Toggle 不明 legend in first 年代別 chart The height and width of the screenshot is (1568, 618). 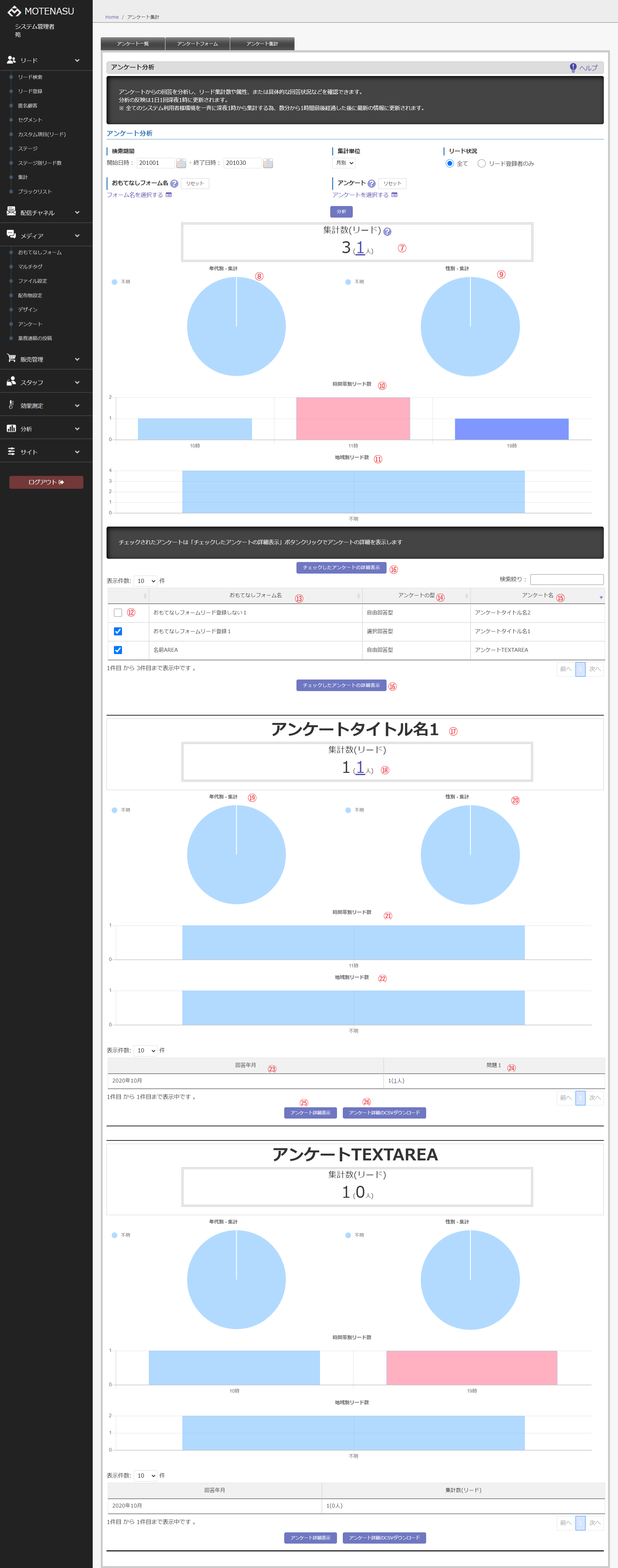[121, 282]
